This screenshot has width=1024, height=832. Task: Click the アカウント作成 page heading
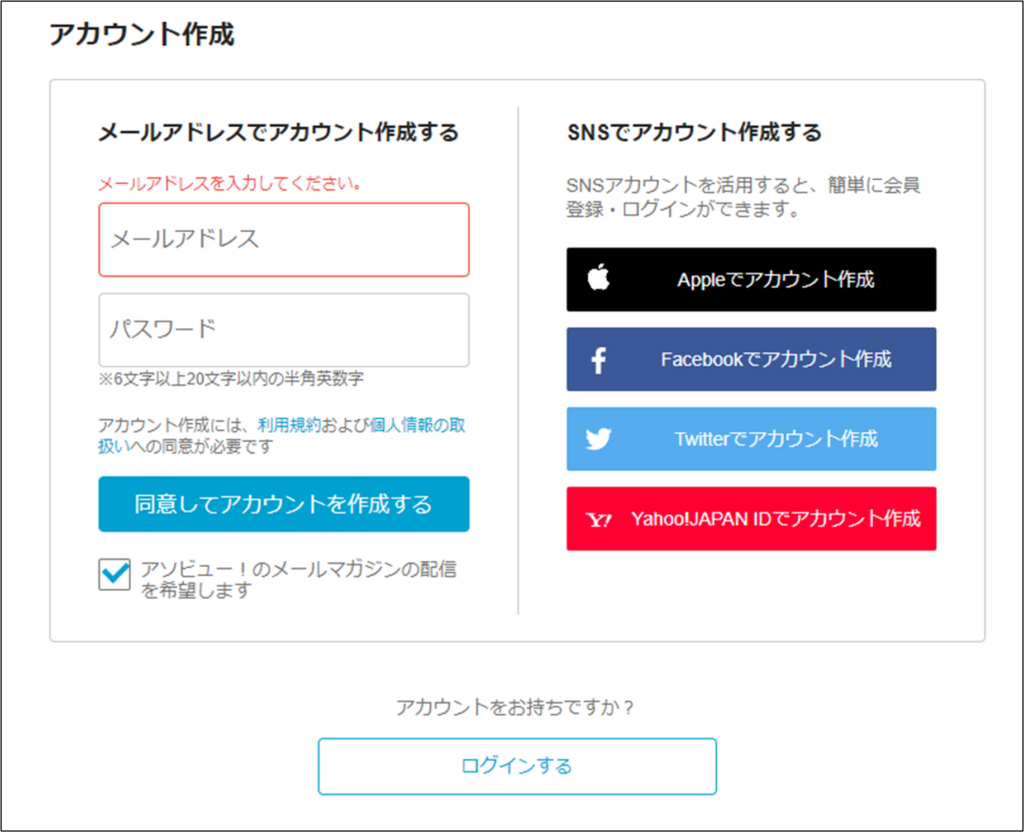click(141, 35)
